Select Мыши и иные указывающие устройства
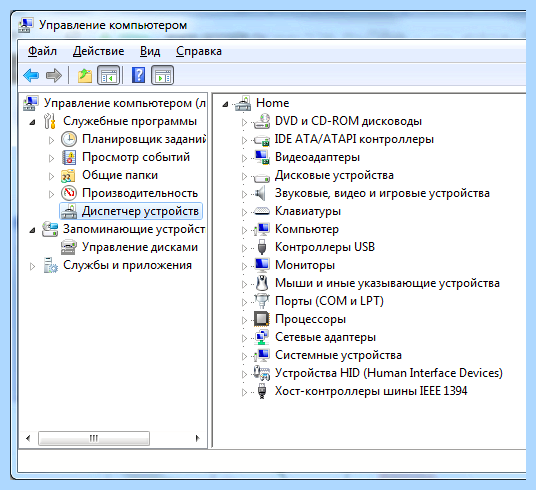536x490 pixels. tap(387, 283)
